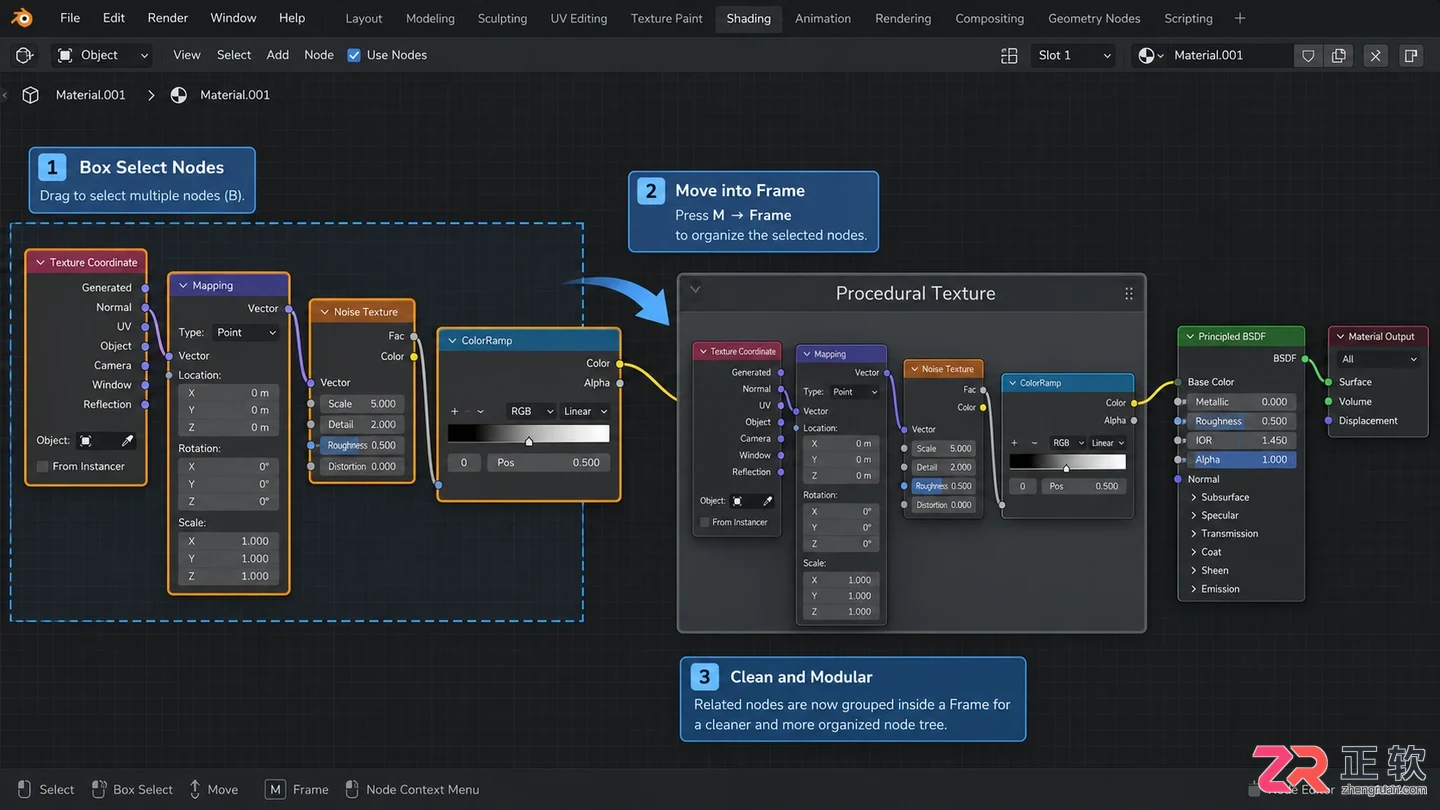Click the fake user shield icon
Image resolution: width=1440 pixels, height=810 pixels.
tap(1308, 55)
